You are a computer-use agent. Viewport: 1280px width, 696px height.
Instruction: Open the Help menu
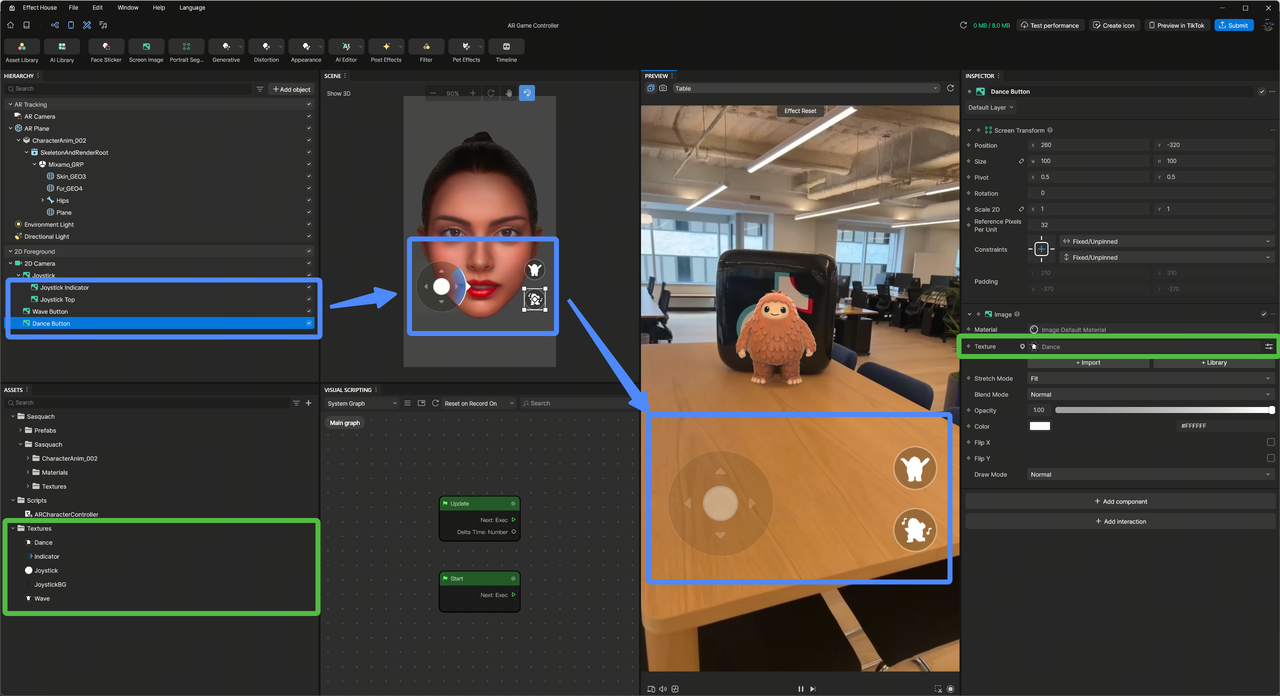pyautogui.click(x=159, y=7)
